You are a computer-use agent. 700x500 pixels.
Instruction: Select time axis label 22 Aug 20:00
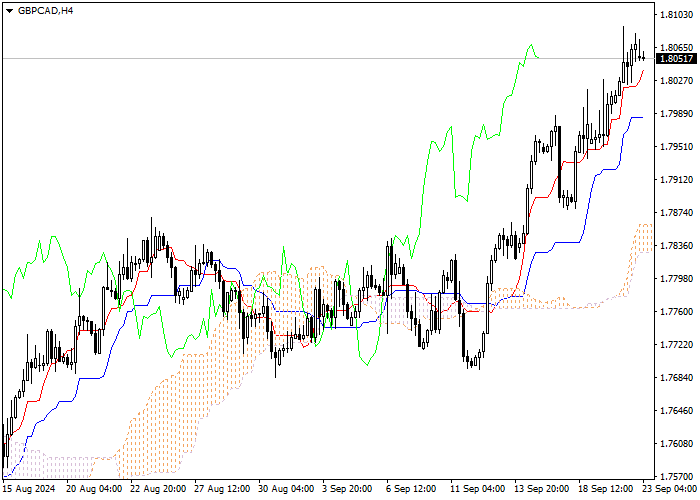(158, 489)
